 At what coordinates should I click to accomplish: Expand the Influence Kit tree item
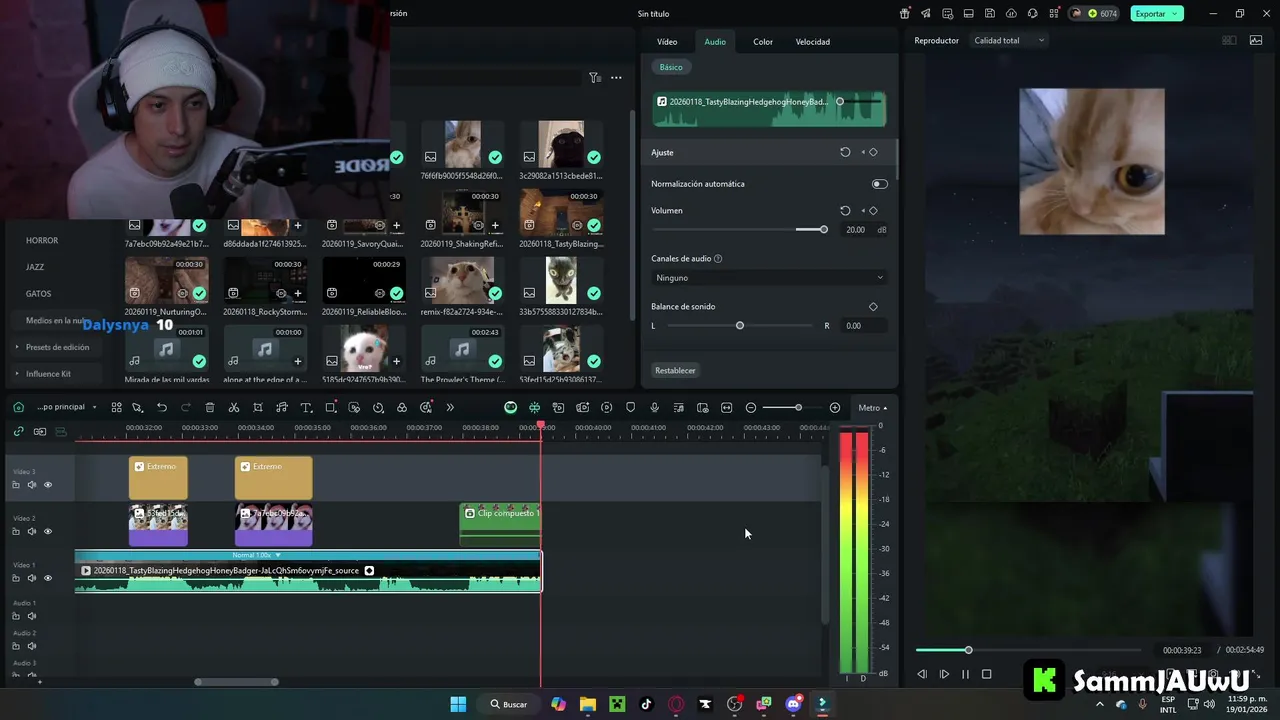point(48,374)
